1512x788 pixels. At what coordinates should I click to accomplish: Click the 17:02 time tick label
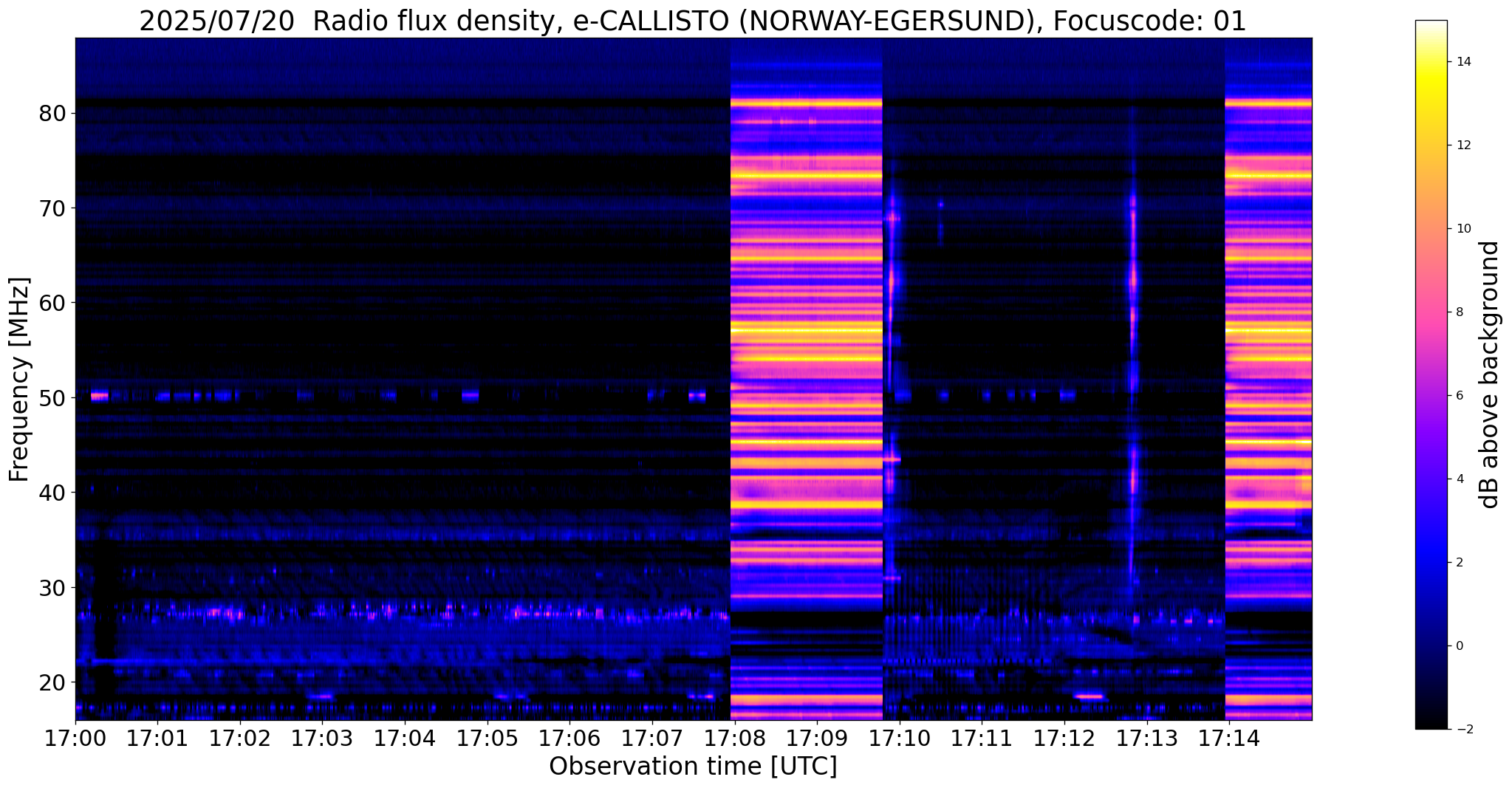[x=240, y=738]
